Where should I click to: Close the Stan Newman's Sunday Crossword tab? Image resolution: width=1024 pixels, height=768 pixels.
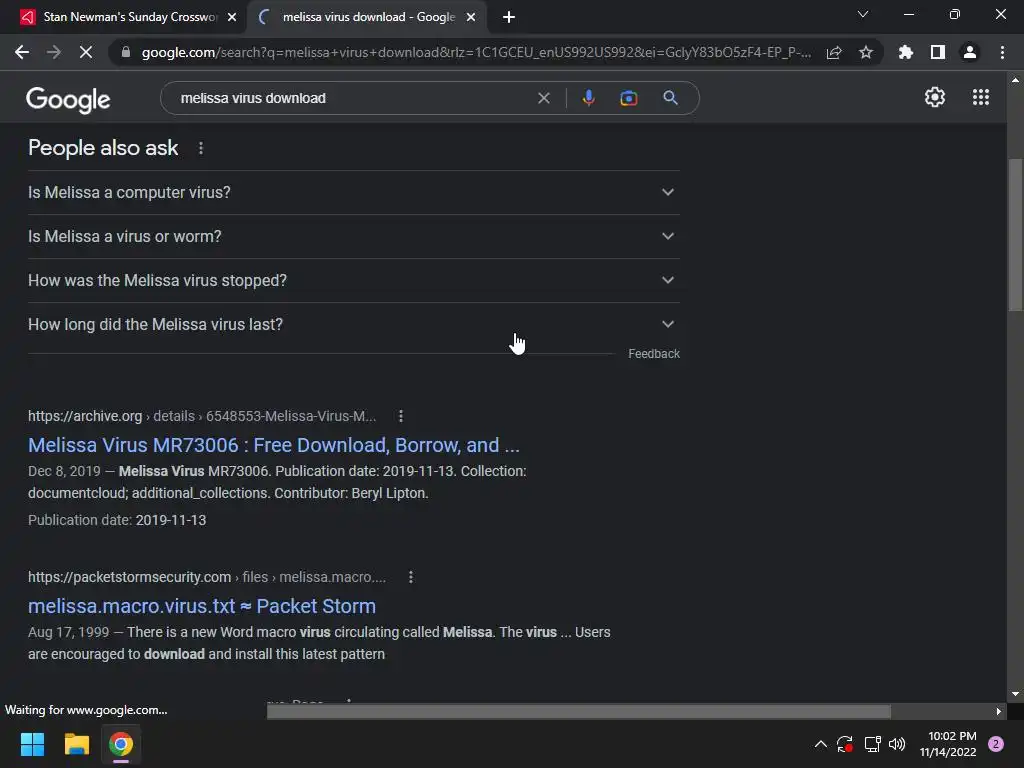click(x=232, y=17)
